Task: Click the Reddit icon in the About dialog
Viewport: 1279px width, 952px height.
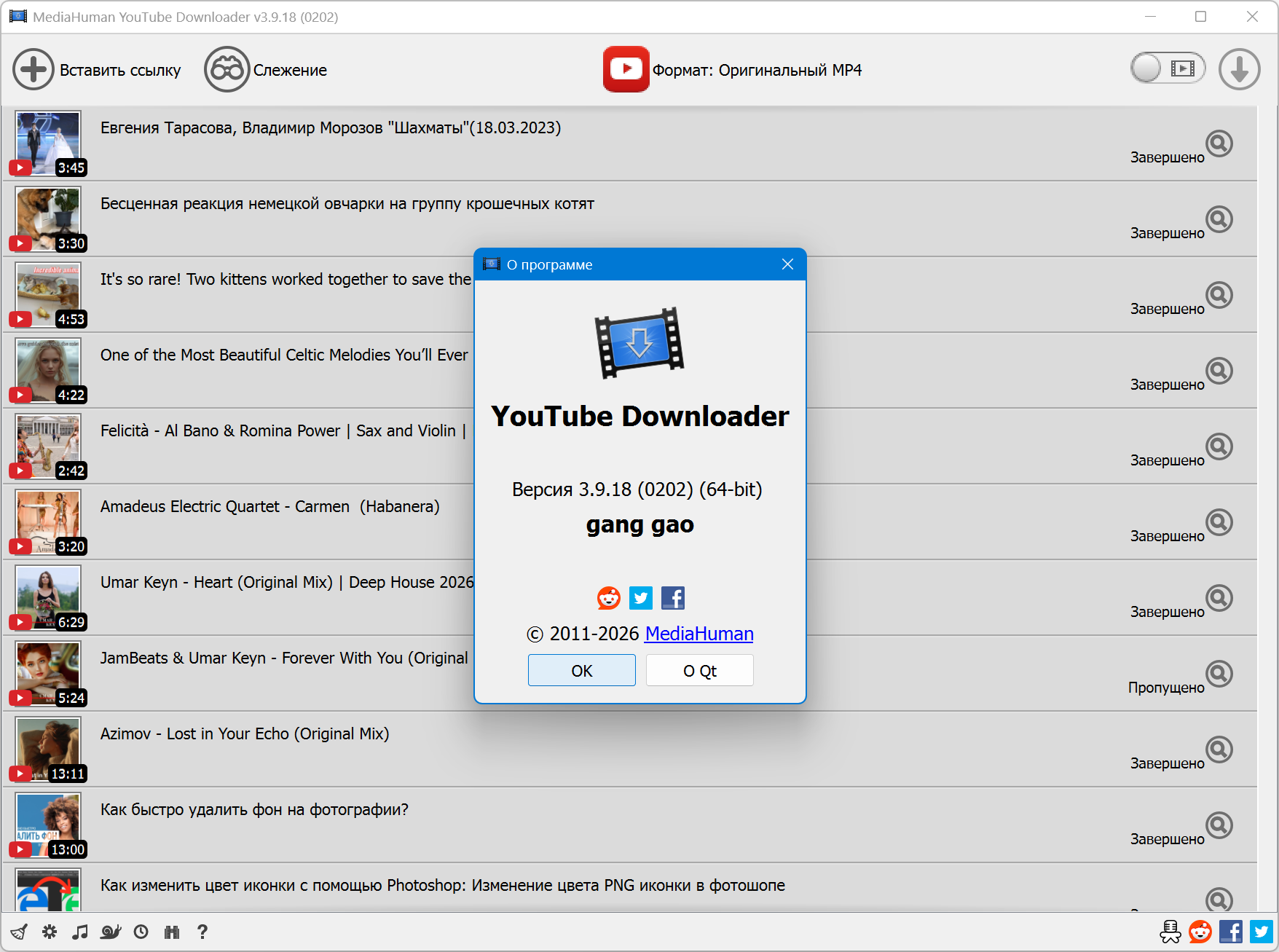Action: (609, 598)
